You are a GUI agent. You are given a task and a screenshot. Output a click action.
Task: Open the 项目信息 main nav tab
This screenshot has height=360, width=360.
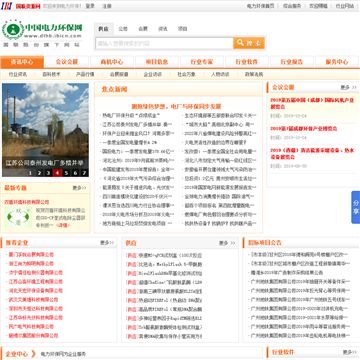click(x=157, y=62)
